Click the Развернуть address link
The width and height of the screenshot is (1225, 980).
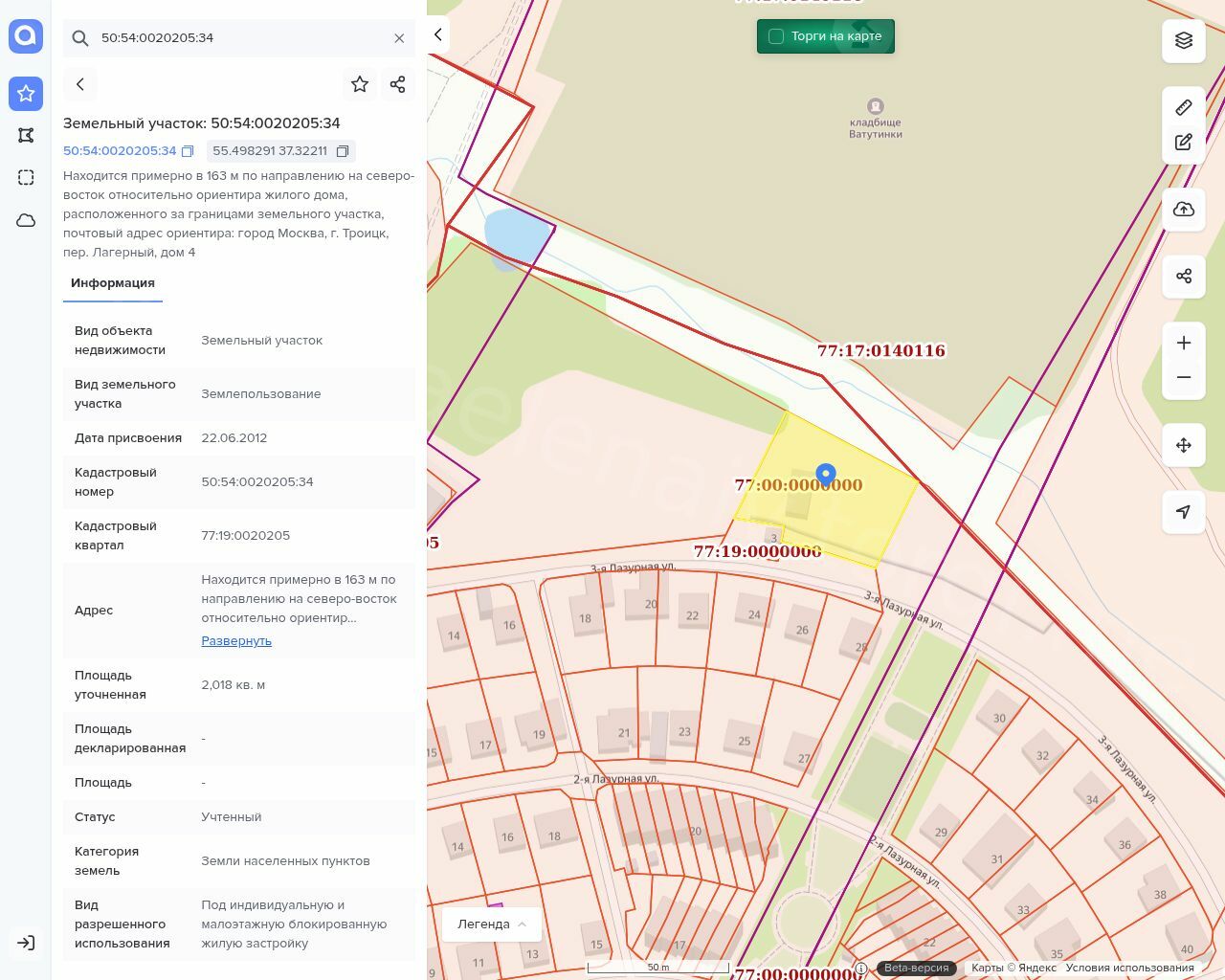[236, 641]
